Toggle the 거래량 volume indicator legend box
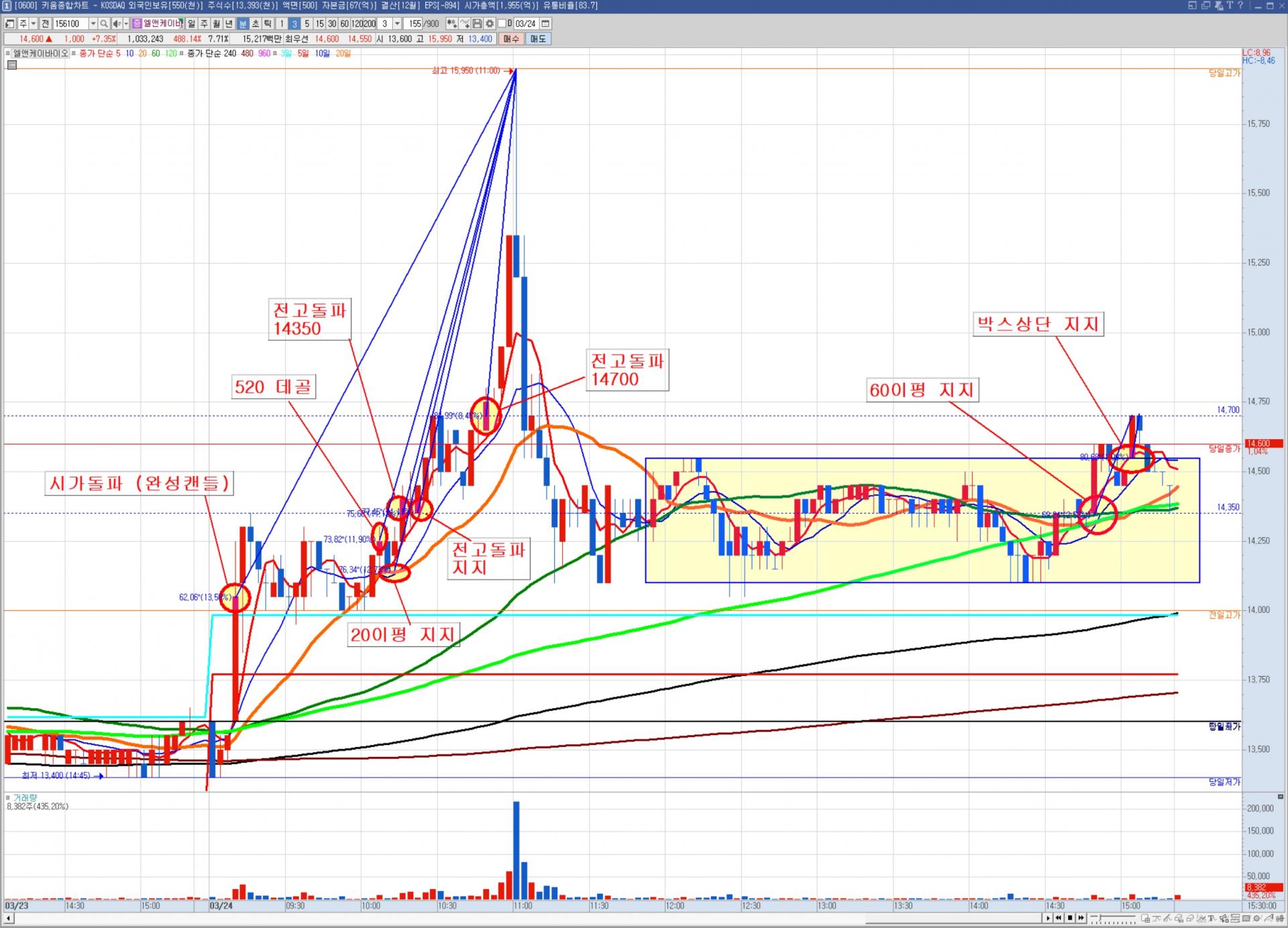 pyautogui.click(x=8, y=798)
